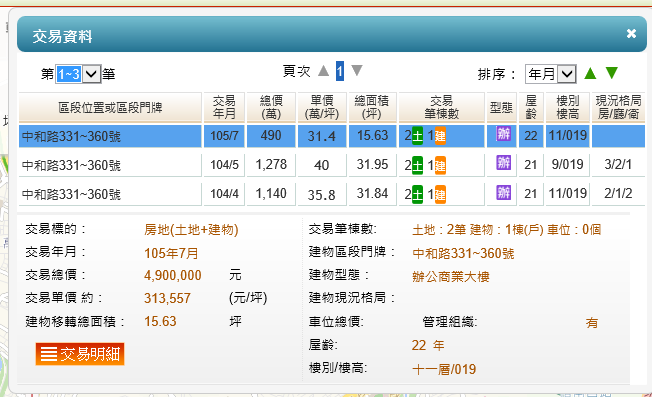Open the orange 交易明細 button
This screenshot has width=652, height=397.
click(80, 354)
